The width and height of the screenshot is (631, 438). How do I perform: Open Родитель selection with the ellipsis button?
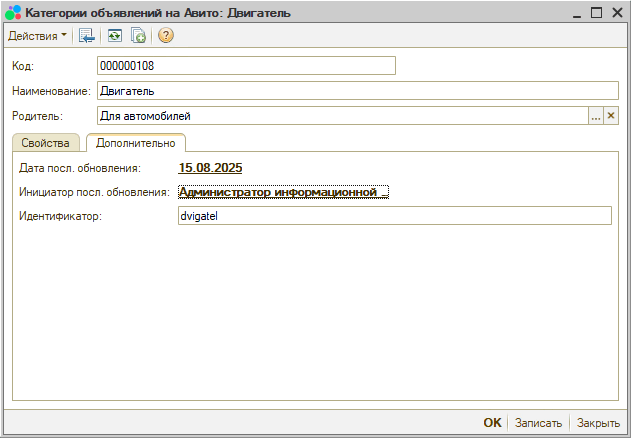(x=596, y=116)
